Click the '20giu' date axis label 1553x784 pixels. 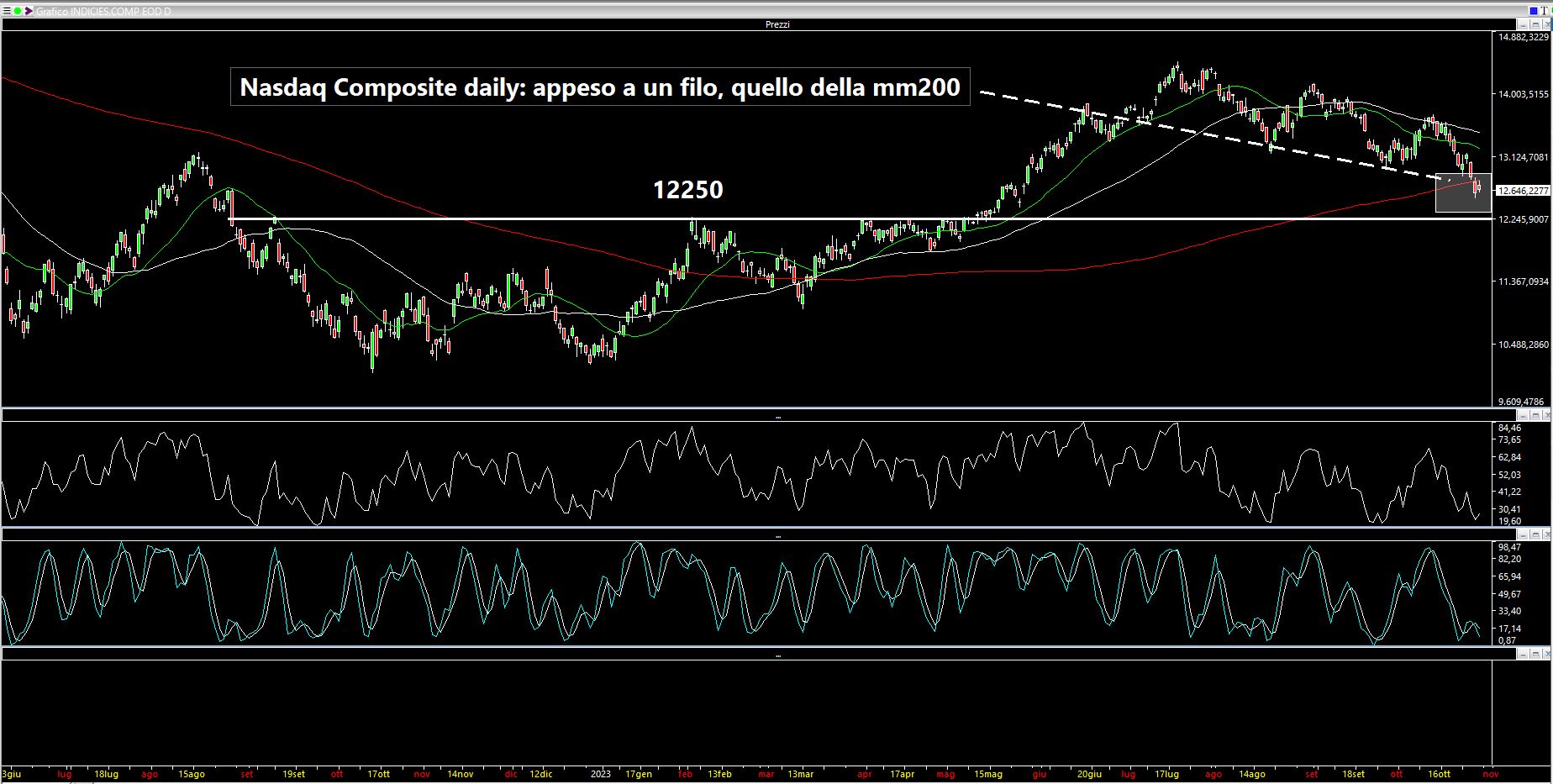1088,774
